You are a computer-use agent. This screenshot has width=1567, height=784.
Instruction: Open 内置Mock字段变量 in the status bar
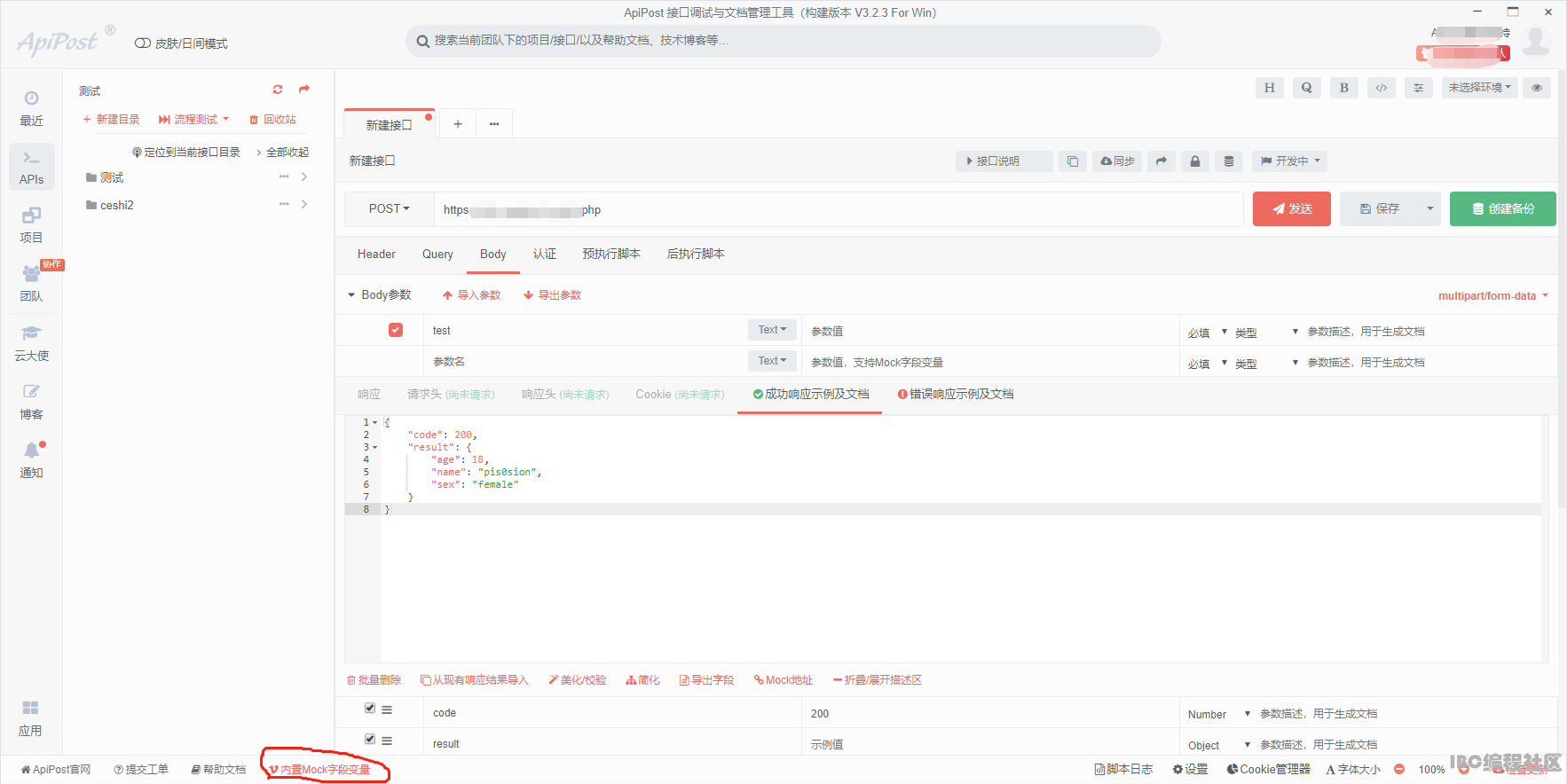pyautogui.click(x=319, y=770)
